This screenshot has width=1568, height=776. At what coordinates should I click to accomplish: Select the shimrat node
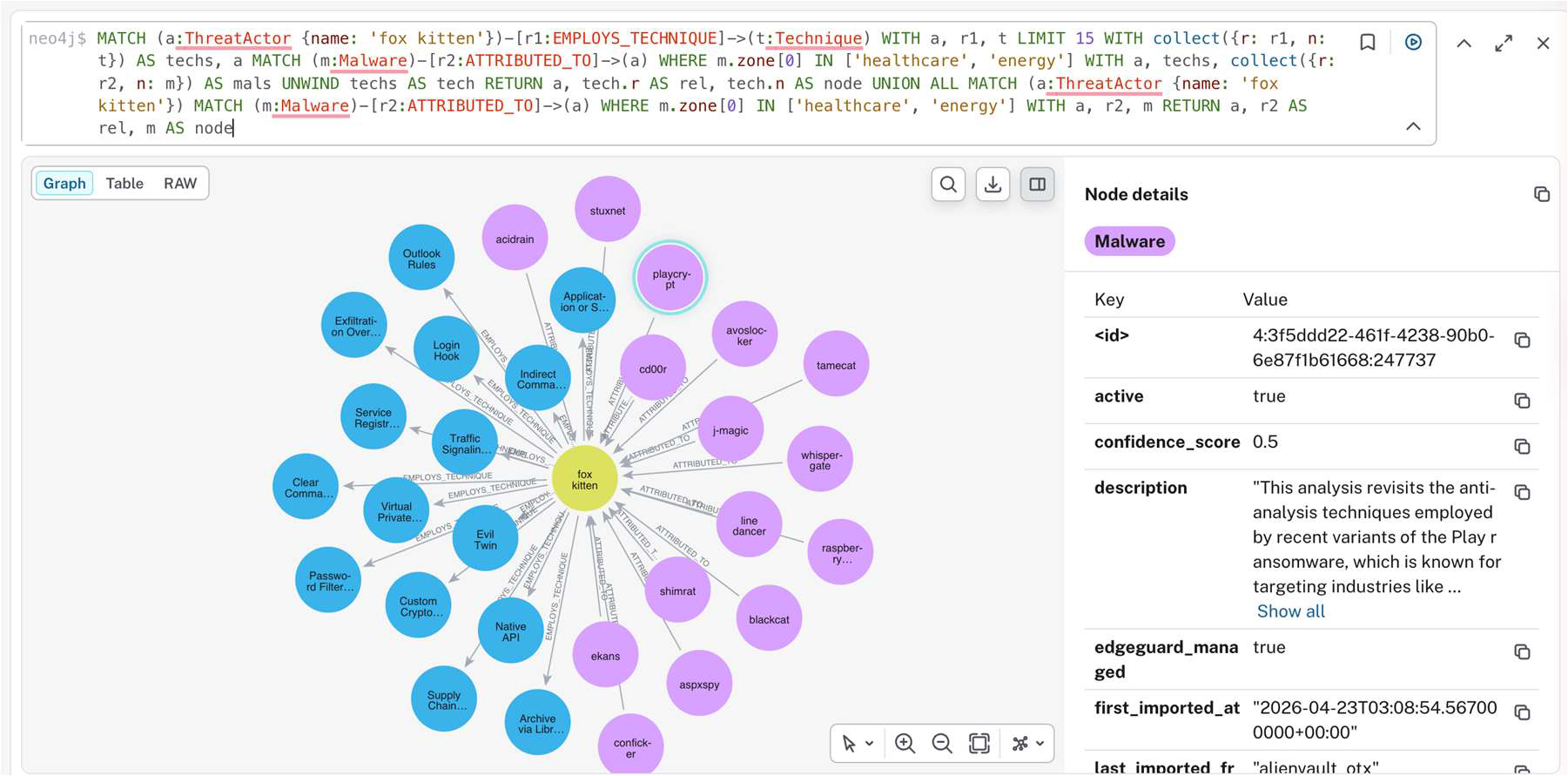click(x=677, y=590)
